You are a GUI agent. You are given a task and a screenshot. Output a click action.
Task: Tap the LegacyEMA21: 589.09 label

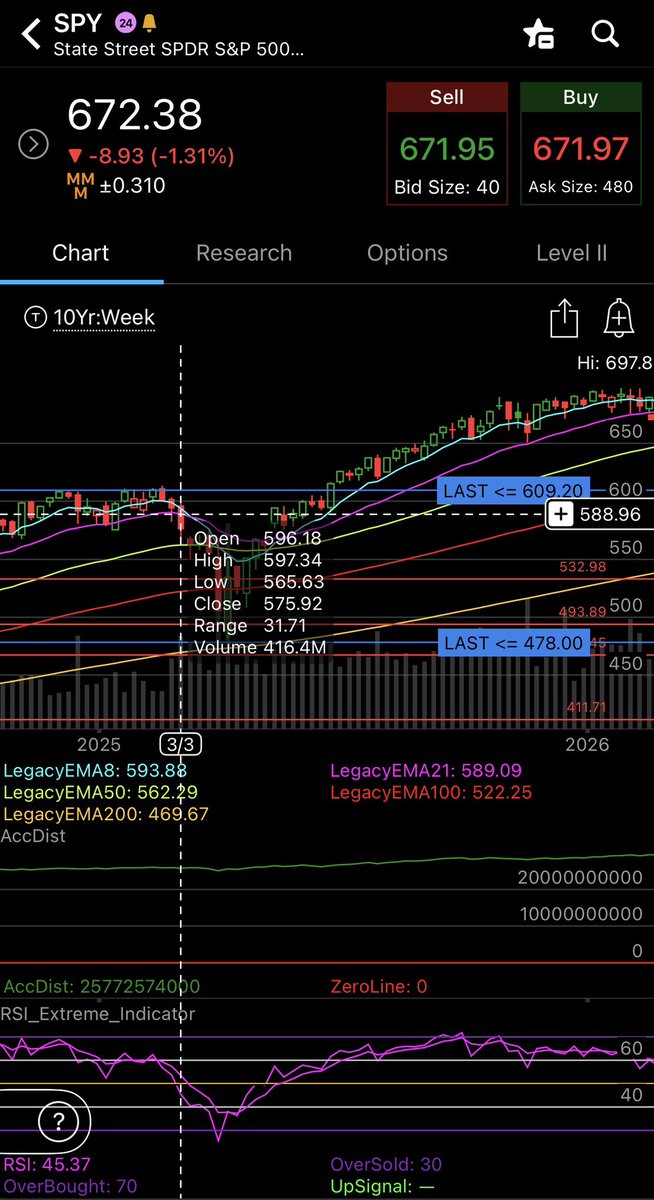tap(426, 771)
